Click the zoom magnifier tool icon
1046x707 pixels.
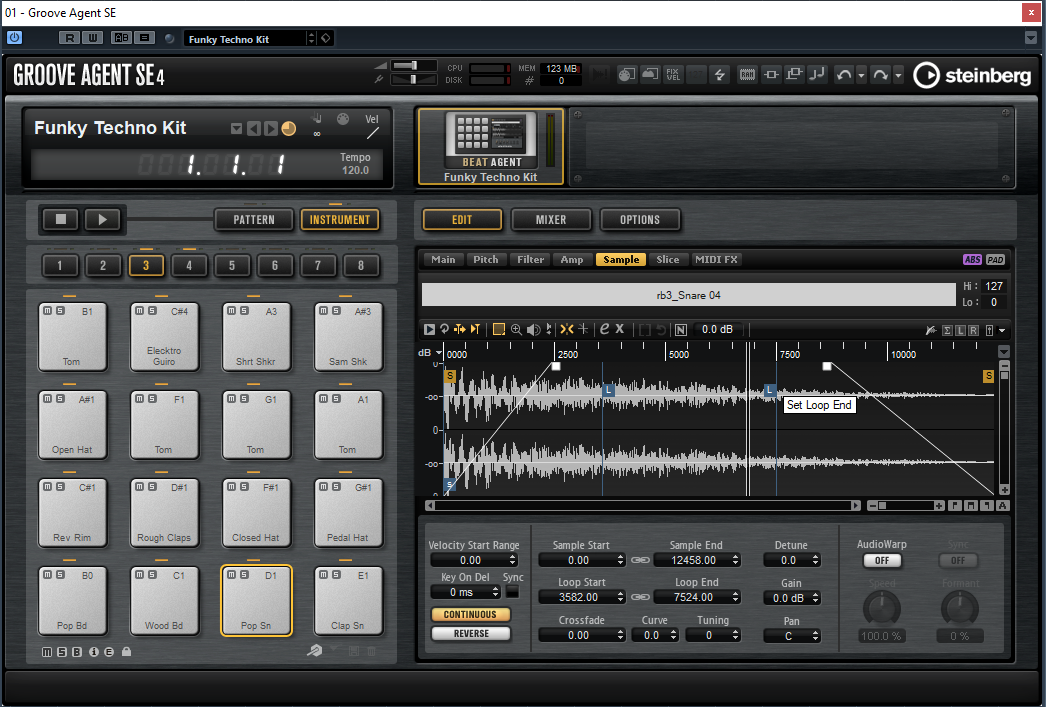click(516, 329)
